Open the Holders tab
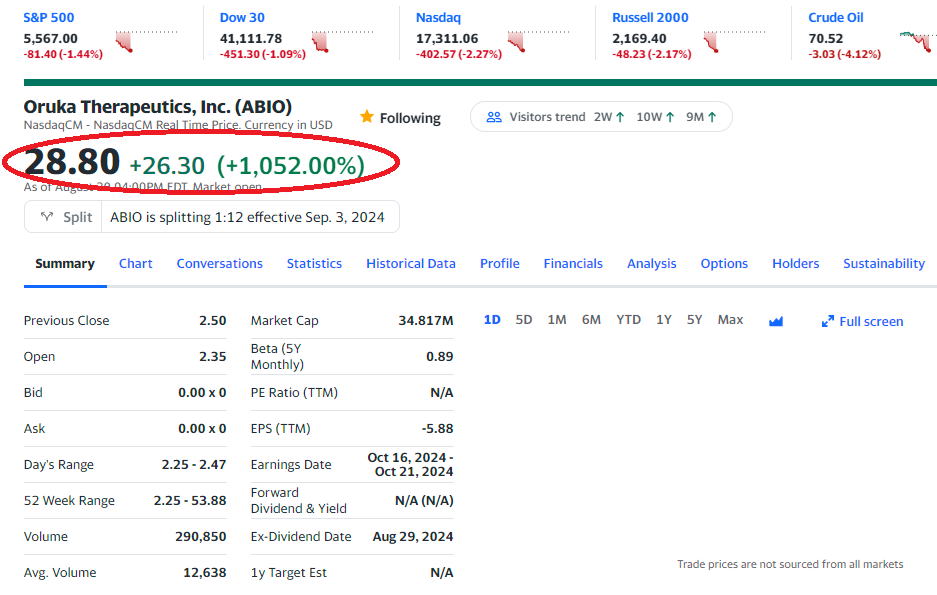 click(x=795, y=263)
